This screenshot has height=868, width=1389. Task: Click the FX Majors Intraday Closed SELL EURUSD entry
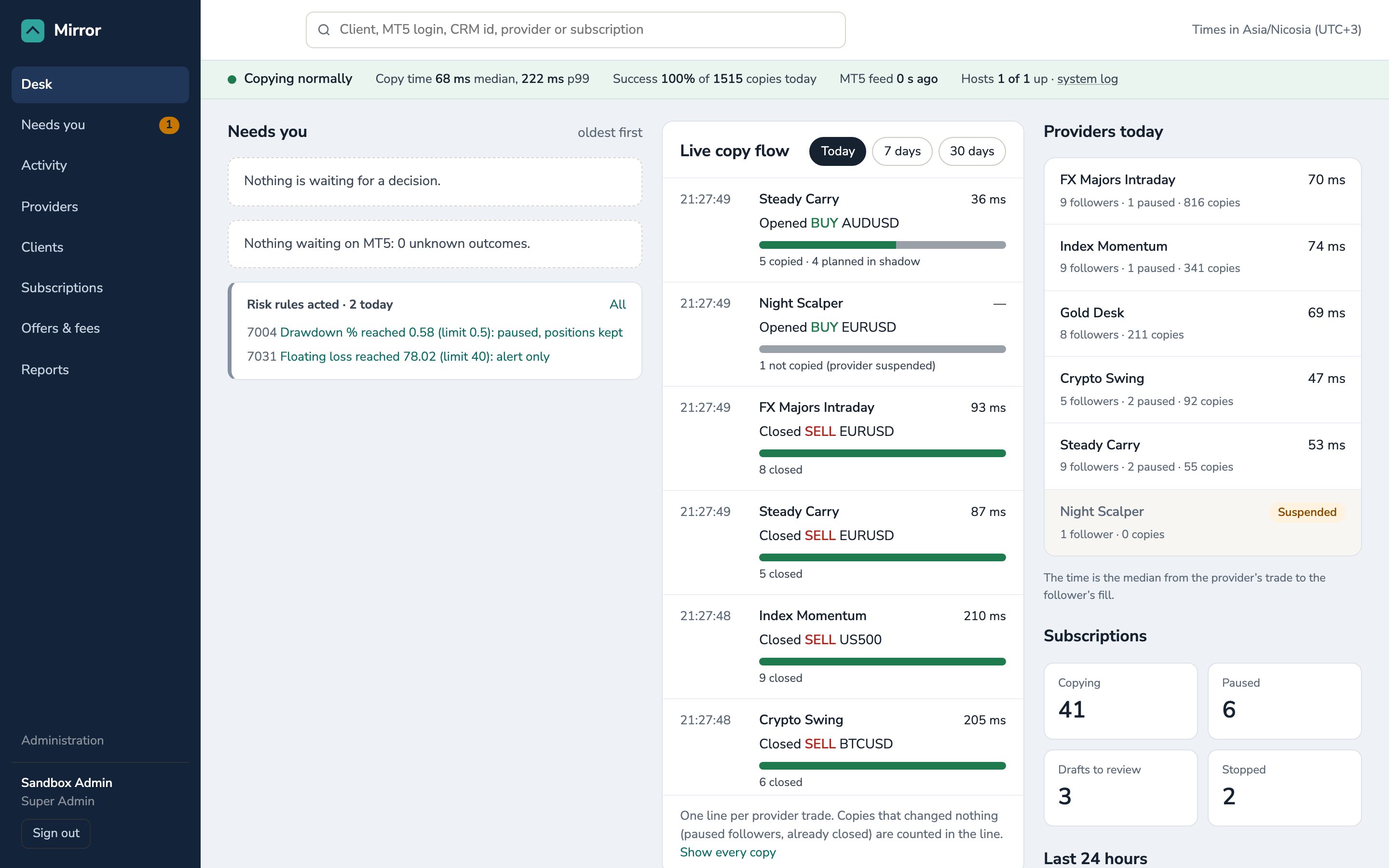843,439
